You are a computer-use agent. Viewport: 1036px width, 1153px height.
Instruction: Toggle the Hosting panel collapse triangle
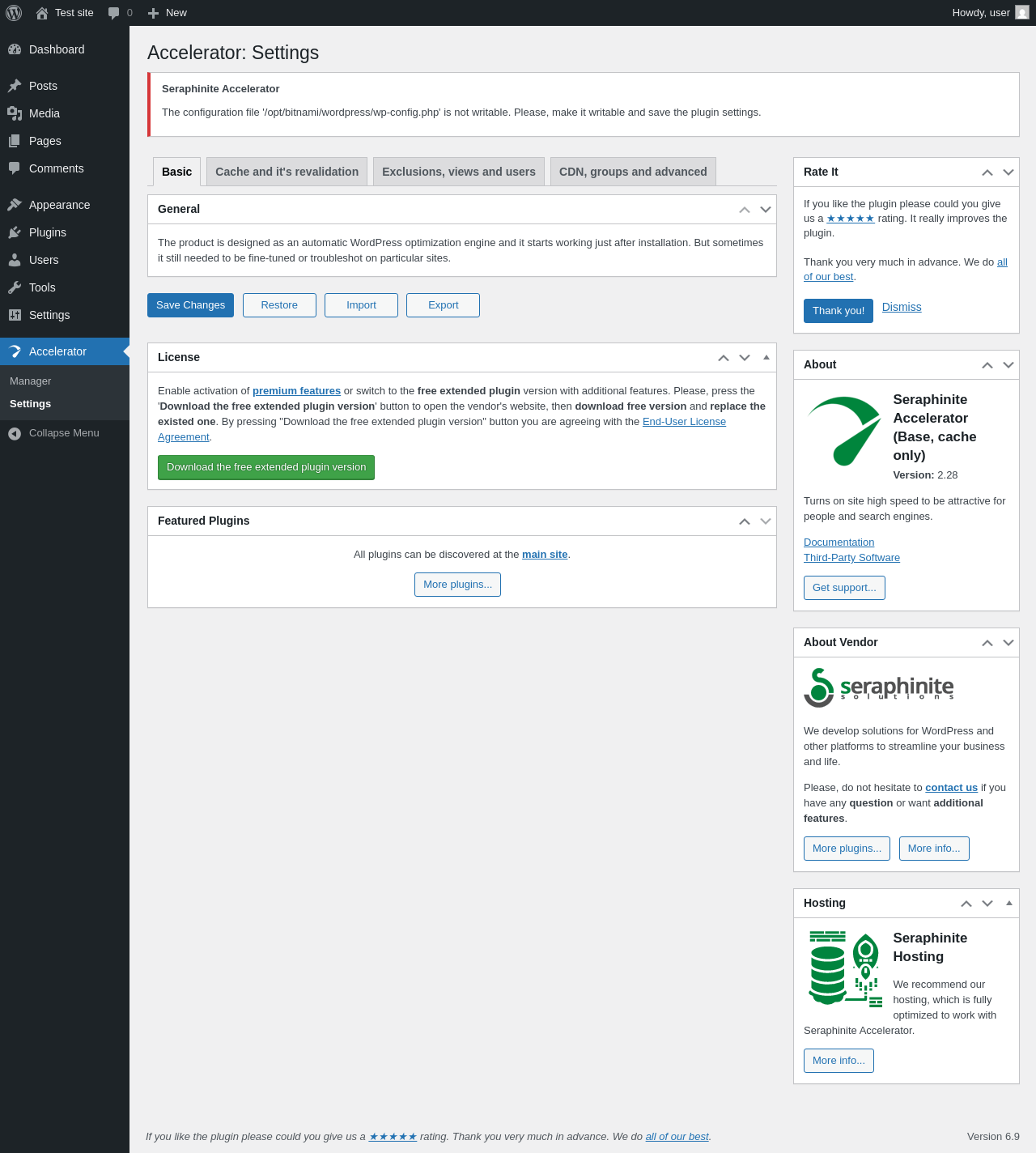1009,903
